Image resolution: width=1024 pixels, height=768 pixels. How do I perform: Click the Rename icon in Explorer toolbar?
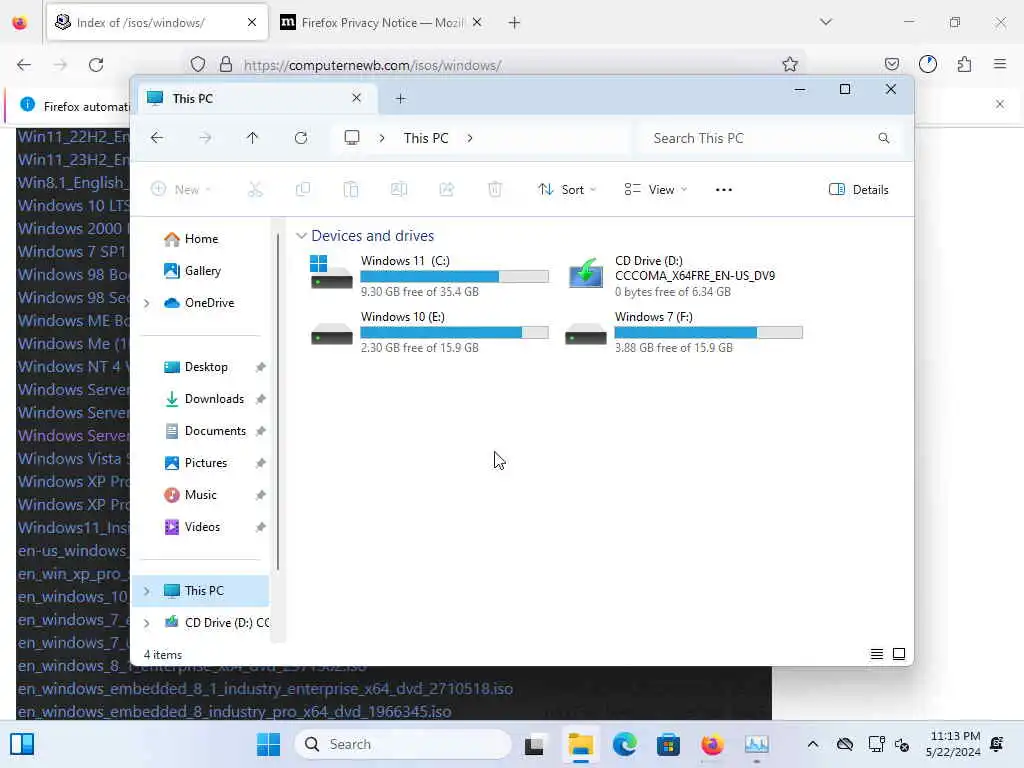pos(398,189)
